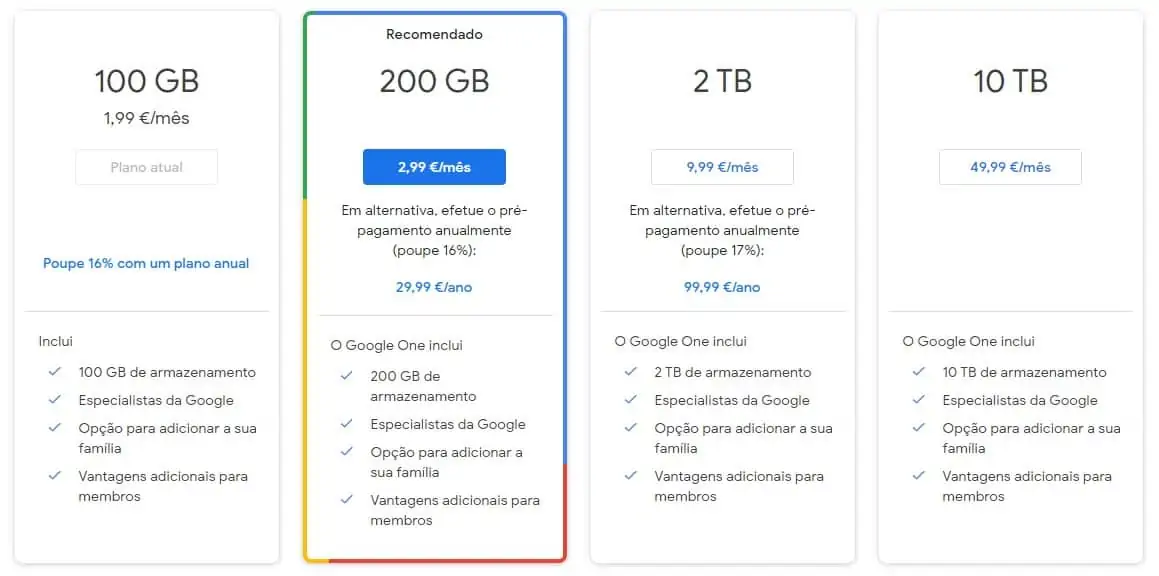Click the 2,99 €/mês blue button

pos(434,167)
